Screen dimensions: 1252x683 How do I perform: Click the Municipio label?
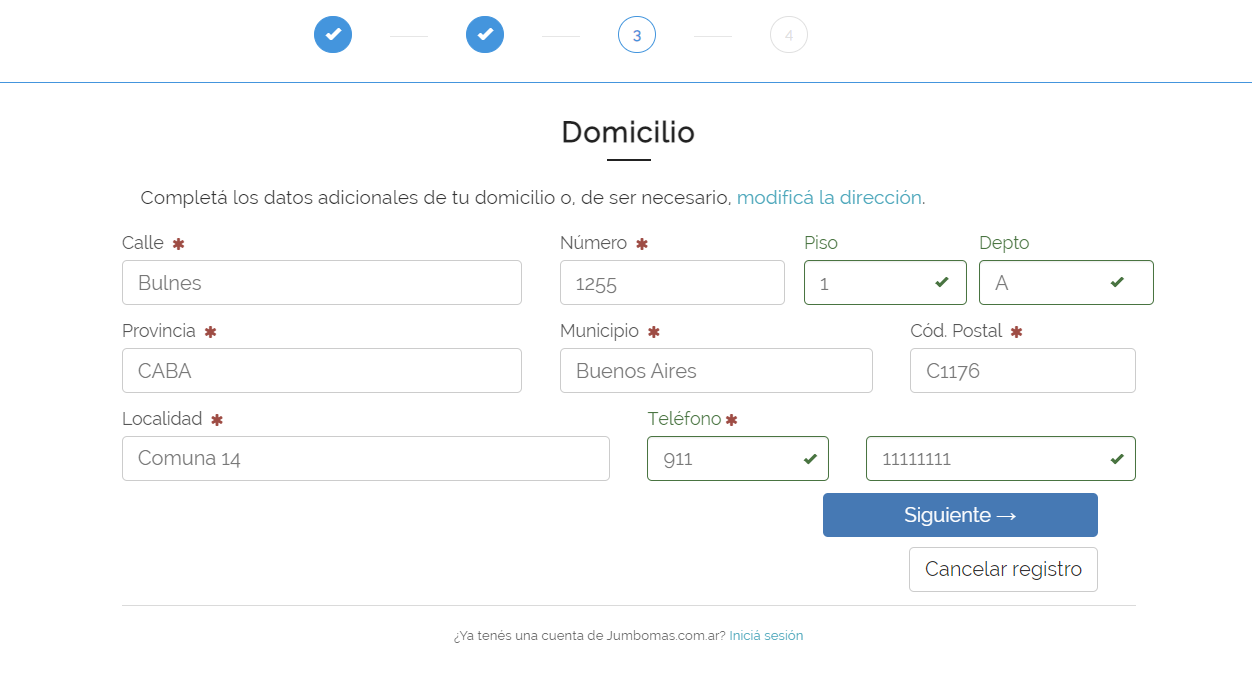600,331
